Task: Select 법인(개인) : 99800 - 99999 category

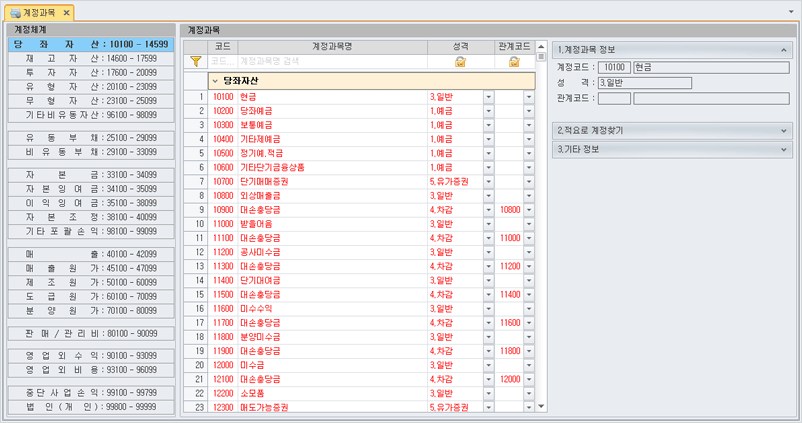Action: [x=91, y=407]
